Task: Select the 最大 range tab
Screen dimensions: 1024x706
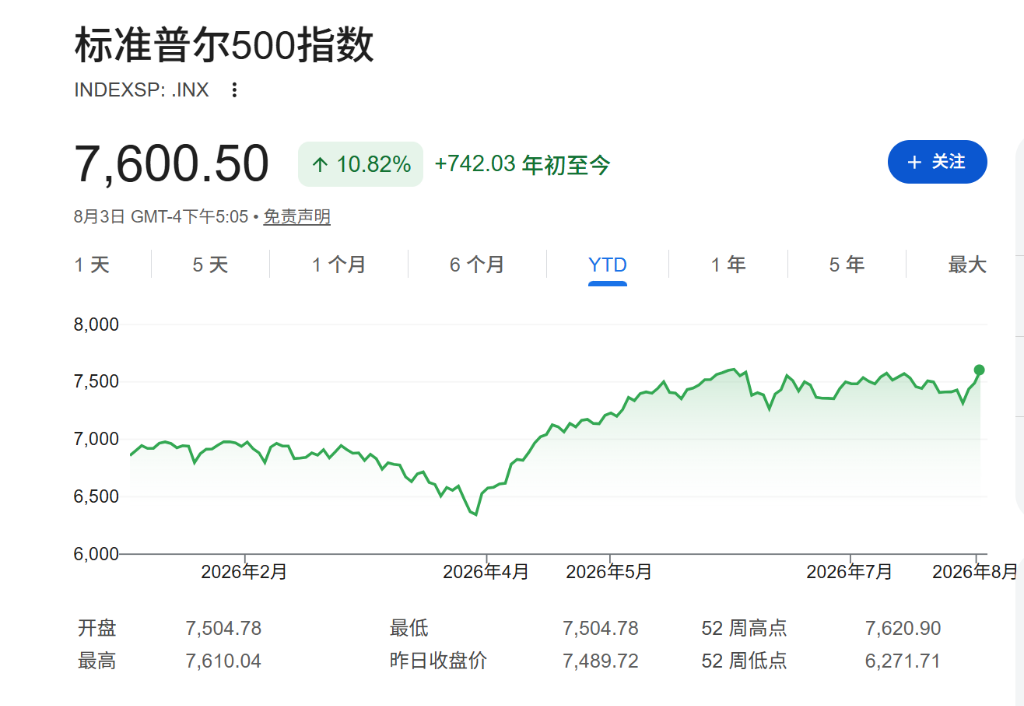Action: point(967,265)
